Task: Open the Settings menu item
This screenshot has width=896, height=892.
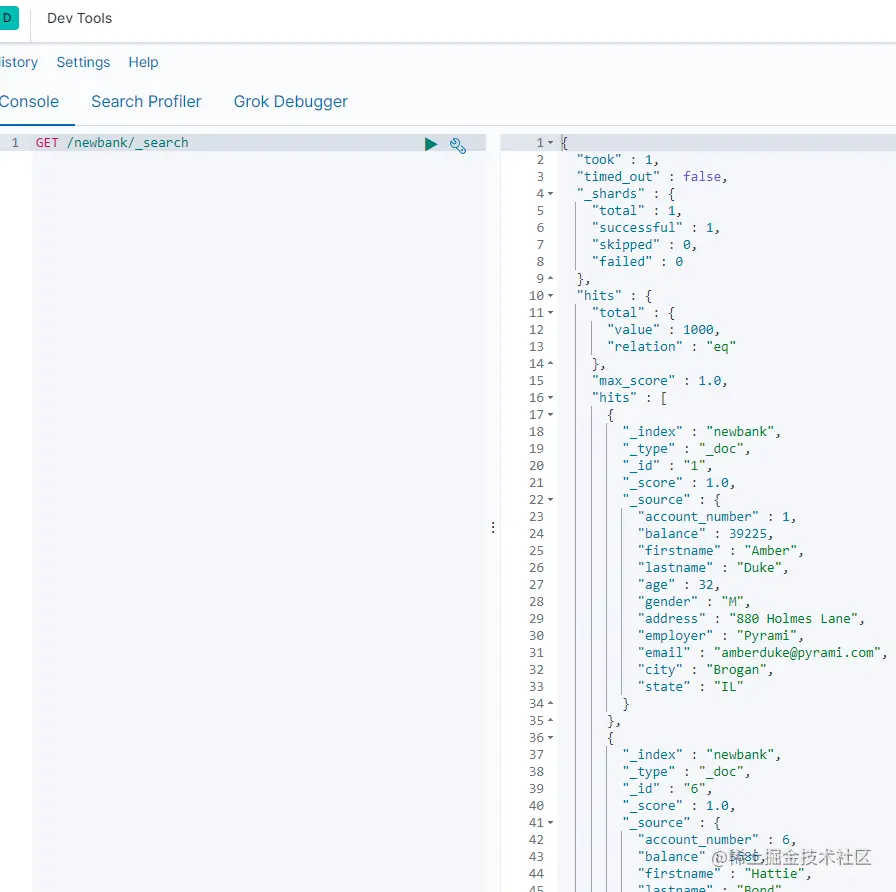Action: coord(83,62)
